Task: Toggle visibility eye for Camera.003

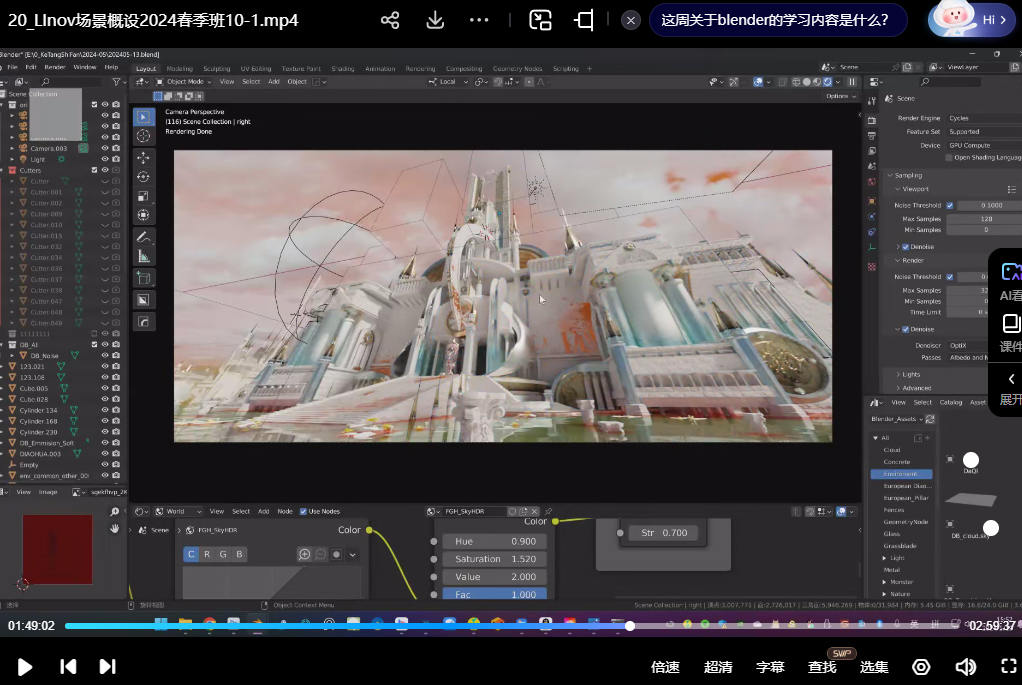Action: [104, 148]
